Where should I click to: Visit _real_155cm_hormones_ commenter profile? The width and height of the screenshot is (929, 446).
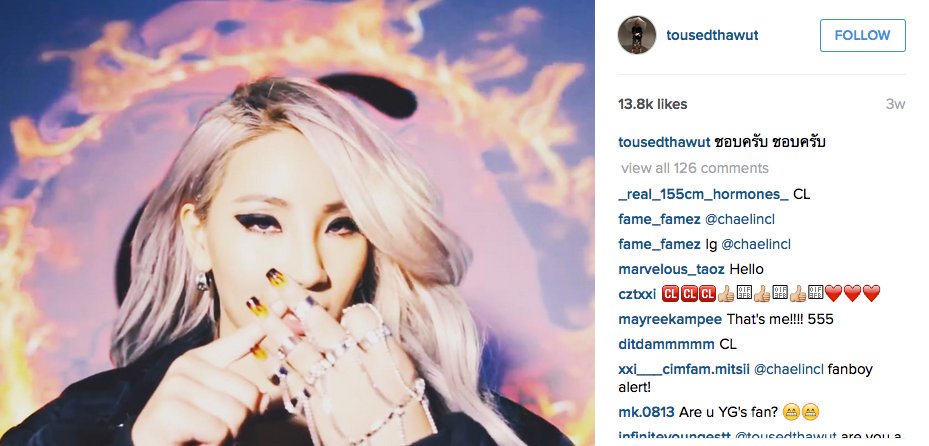pyautogui.click(x=703, y=194)
